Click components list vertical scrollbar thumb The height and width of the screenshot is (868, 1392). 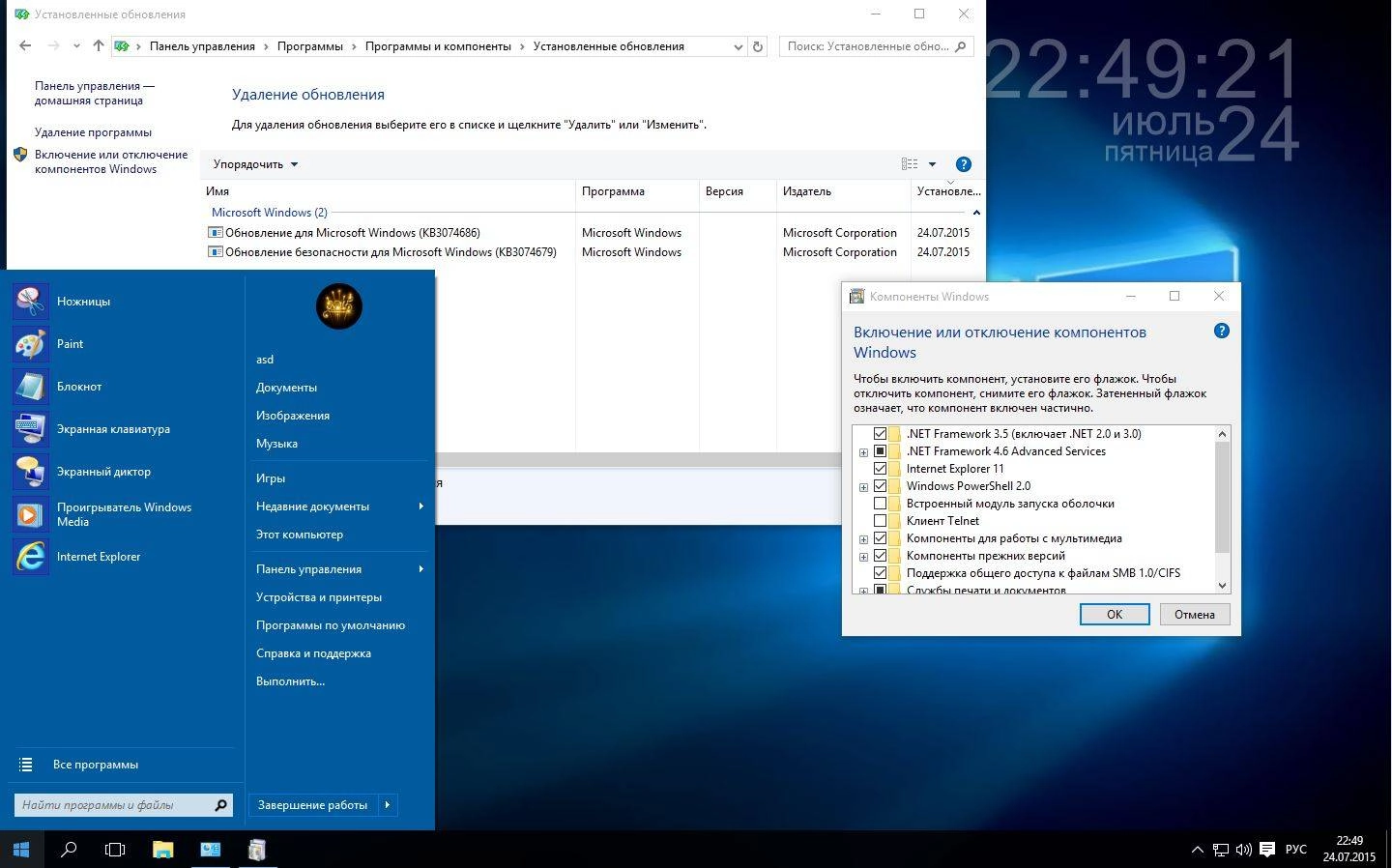[x=1222, y=498]
